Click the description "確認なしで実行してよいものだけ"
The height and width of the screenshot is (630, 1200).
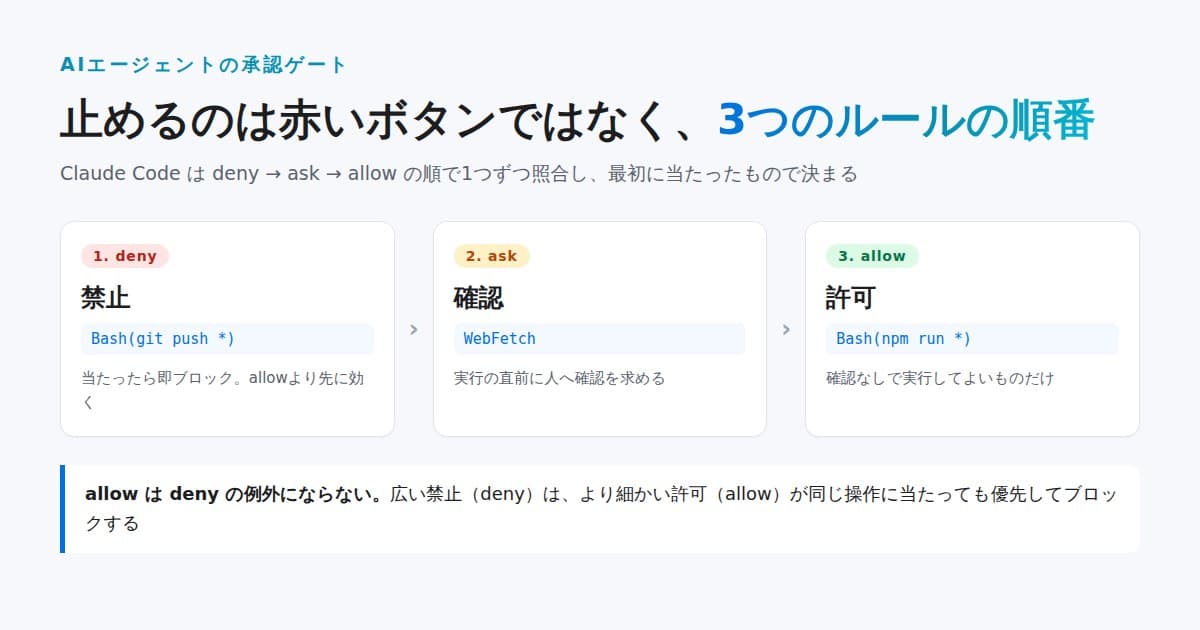[x=940, y=379]
